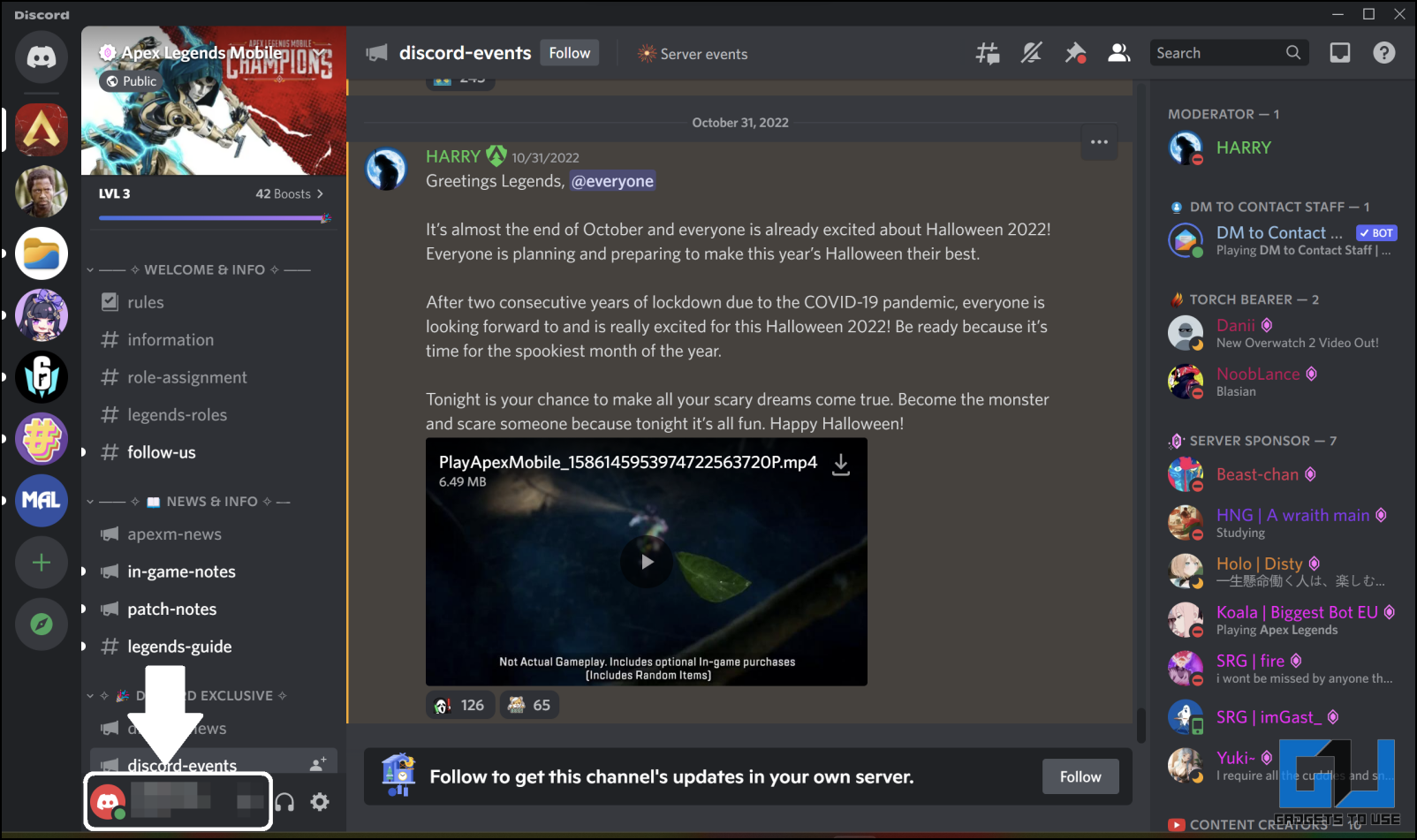This screenshot has width=1417, height=840.
Task: Open the 42 Boosts panel
Action: [x=290, y=193]
